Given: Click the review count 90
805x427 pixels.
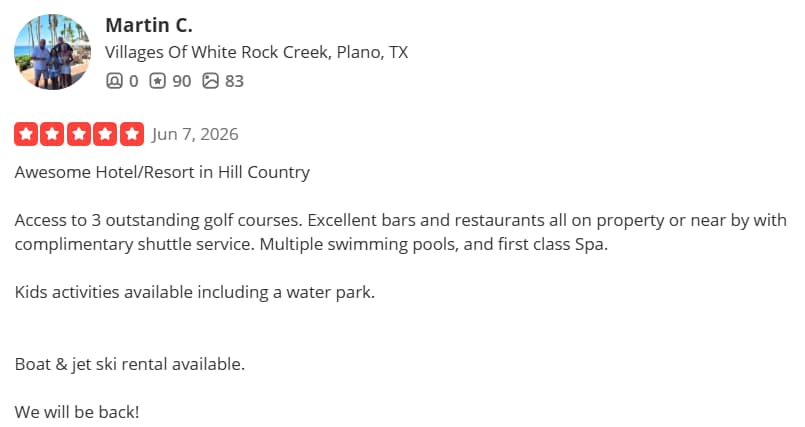Looking at the screenshot, I should coord(182,81).
